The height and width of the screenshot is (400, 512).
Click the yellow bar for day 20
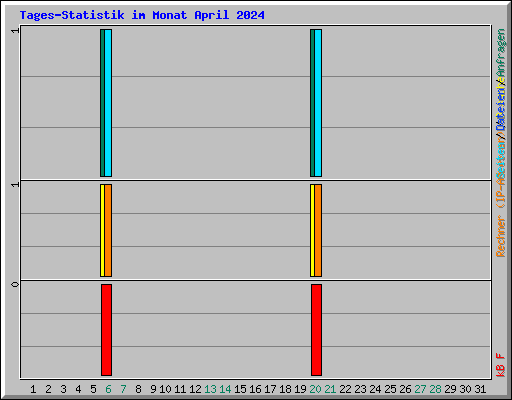pyautogui.click(x=312, y=230)
